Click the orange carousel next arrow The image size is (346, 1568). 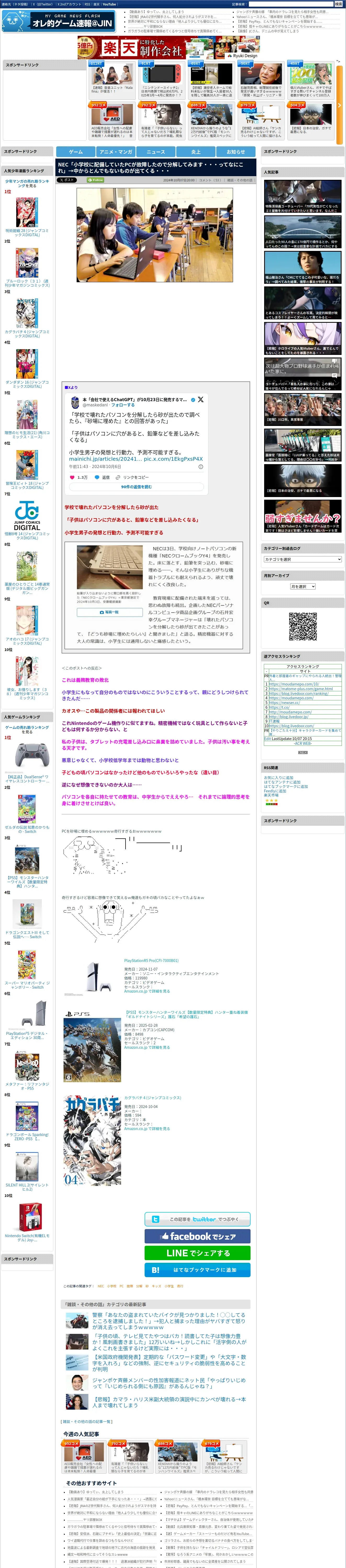pyautogui.click(x=339, y=105)
